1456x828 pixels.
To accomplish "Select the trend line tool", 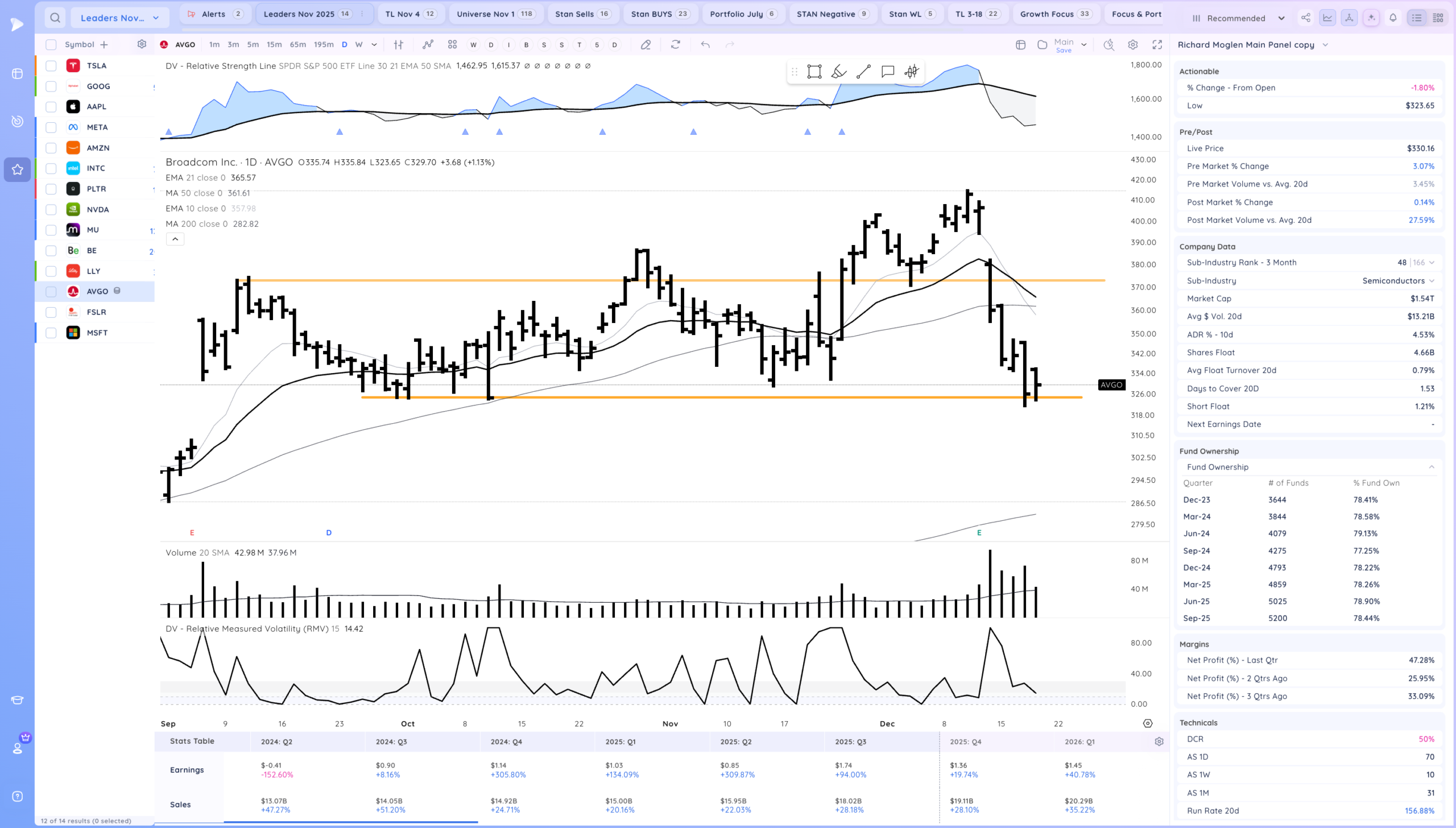I will [863, 72].
